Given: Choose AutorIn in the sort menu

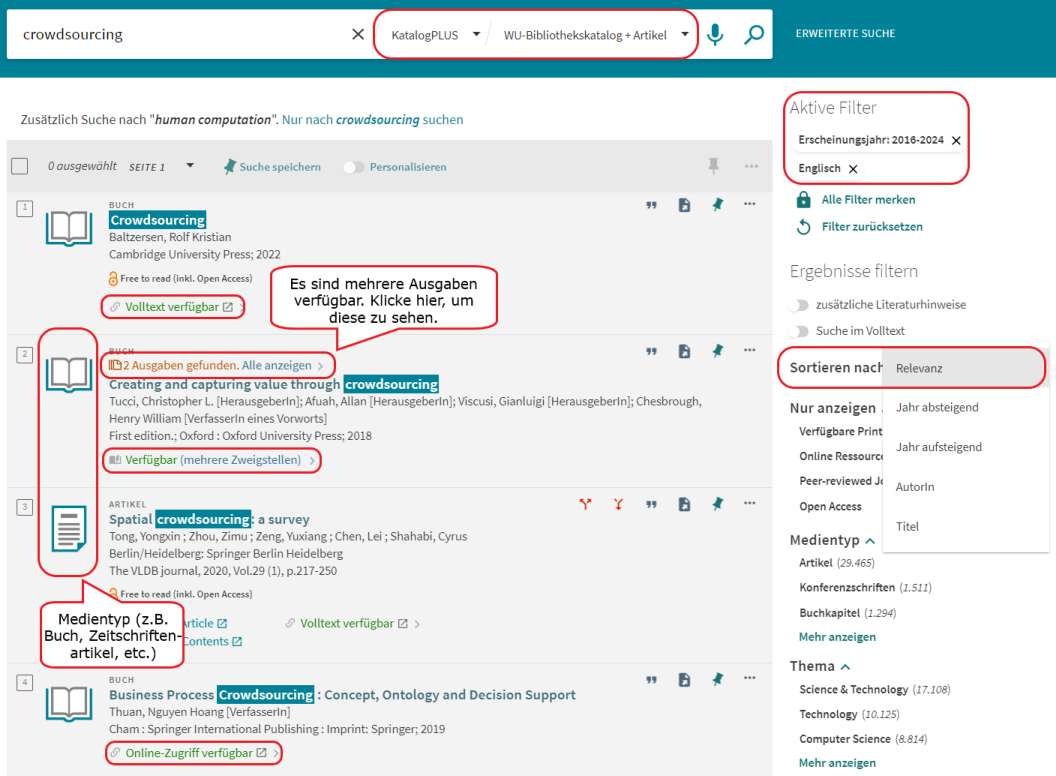Looking at the screenshot, I should pyautogui.click(x=915, y=487).
